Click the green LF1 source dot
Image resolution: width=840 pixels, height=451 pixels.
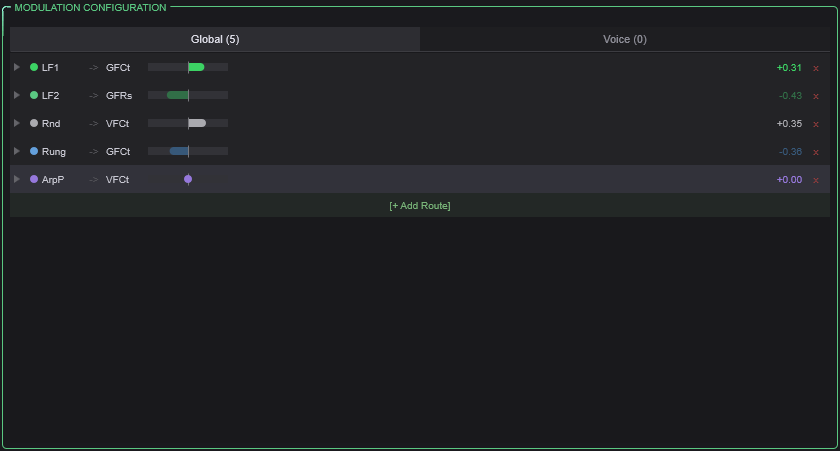pyautogui.click(x=34, y=67)
